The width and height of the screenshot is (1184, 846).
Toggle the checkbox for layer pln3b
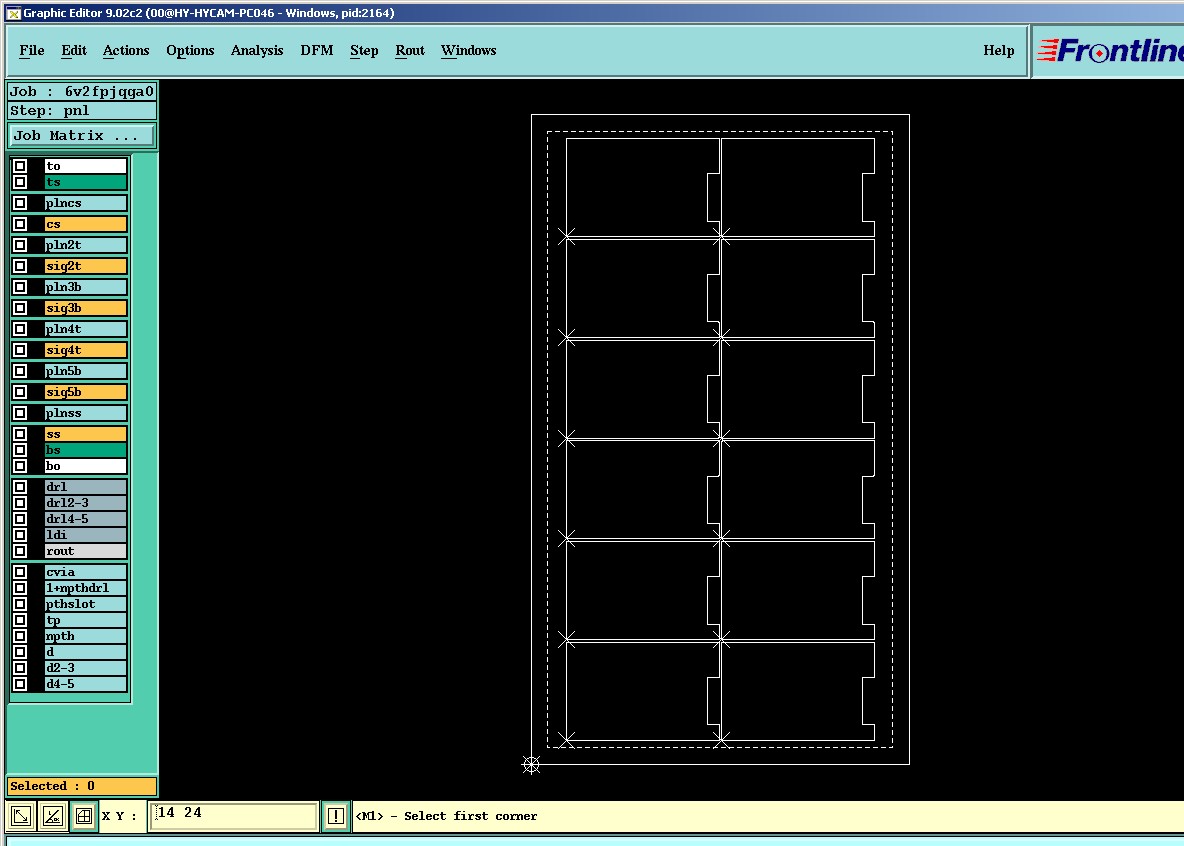point(20,287)
